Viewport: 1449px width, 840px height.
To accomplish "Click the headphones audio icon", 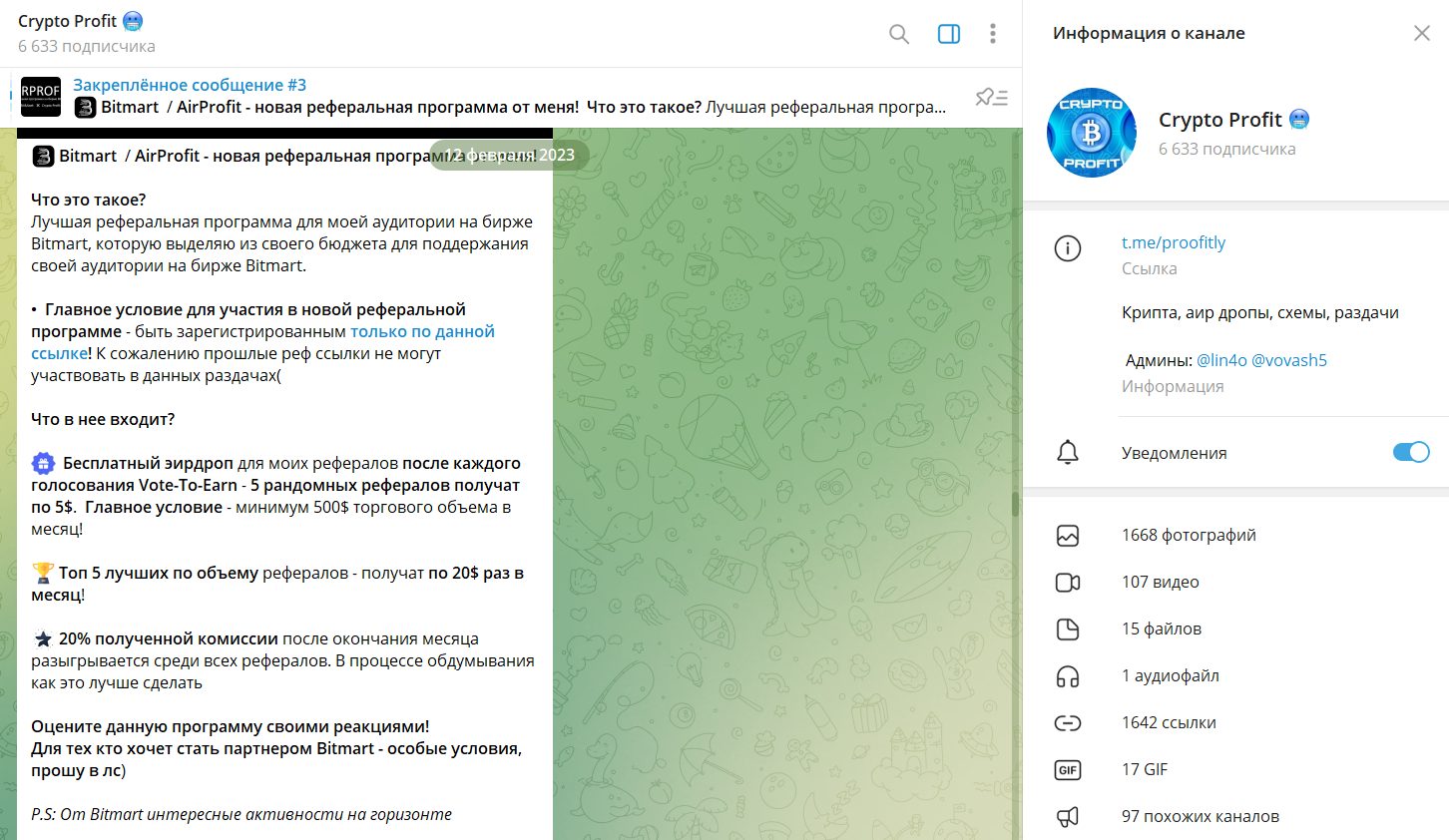I will [x=1068, y=676].
